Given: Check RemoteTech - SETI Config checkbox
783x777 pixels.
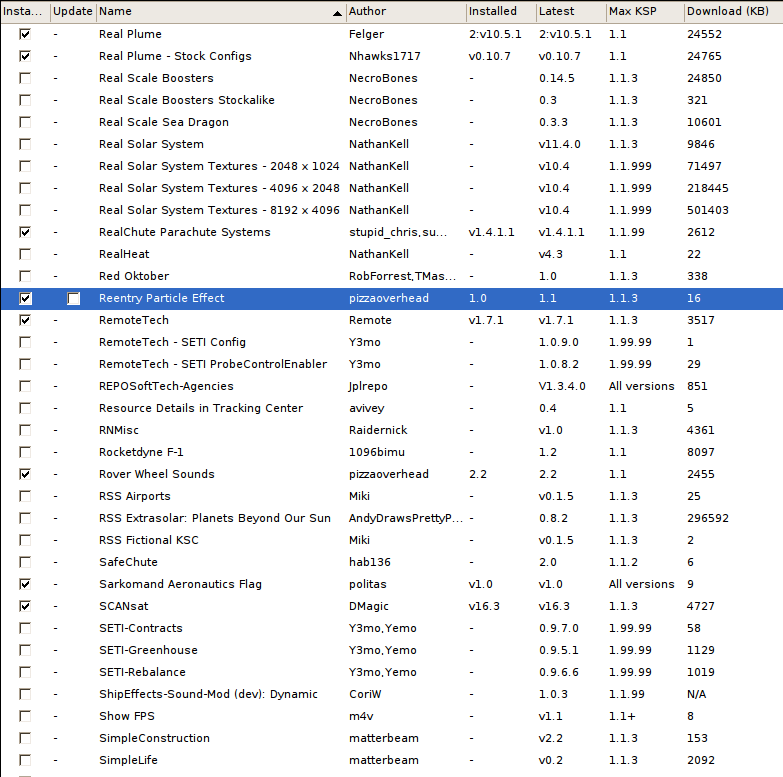Looking at the screenshot, I should [x=24, y=342].
